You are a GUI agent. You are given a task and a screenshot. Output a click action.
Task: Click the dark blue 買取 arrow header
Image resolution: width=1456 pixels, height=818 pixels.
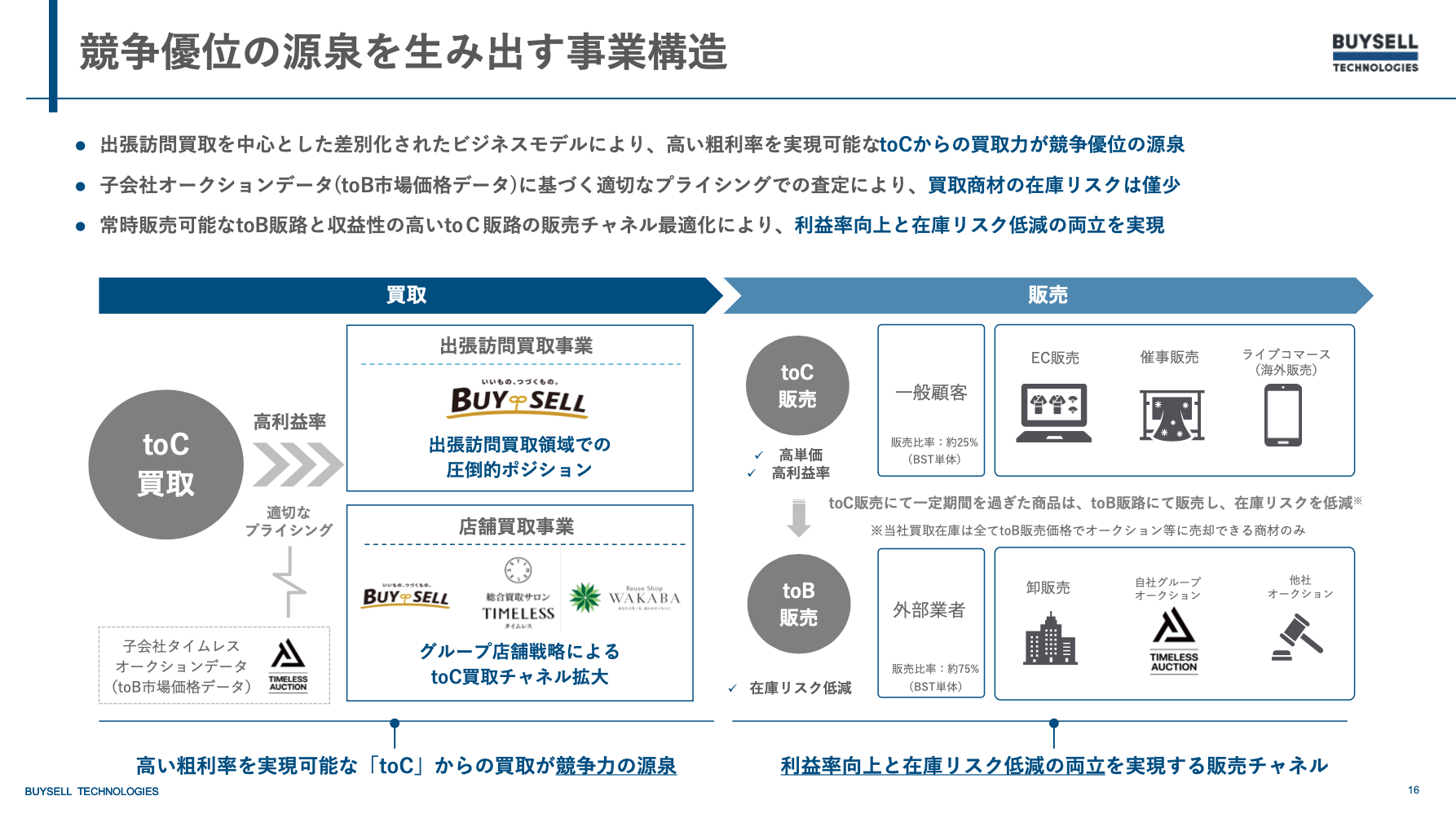pyautogui.click(x=410, y=295)
